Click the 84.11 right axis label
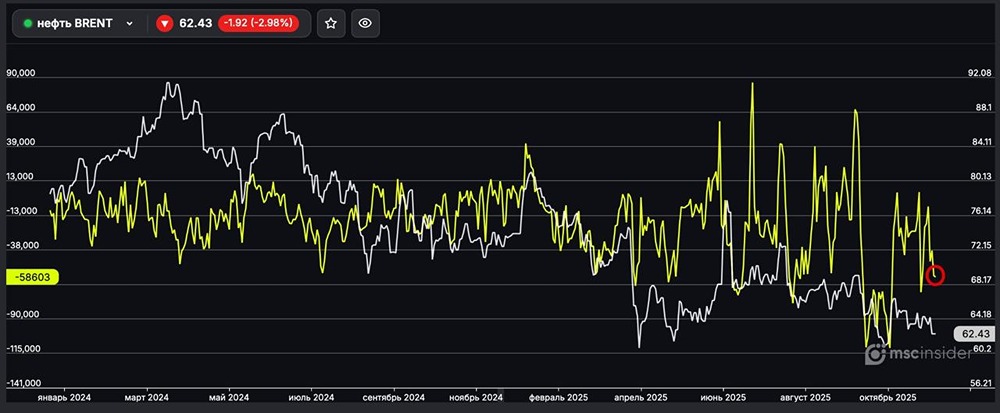Screen dimensions: 1000x413 (x=980, y=142)
